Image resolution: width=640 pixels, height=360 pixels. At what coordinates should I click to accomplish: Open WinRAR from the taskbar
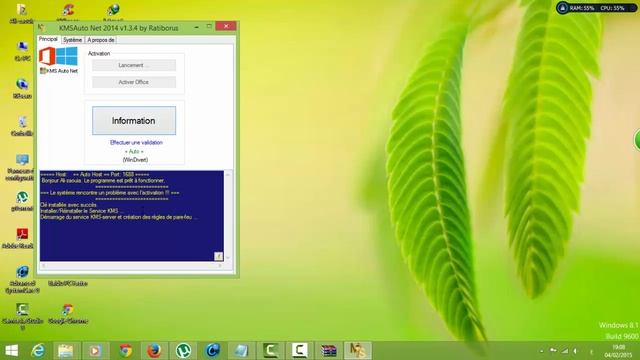pyautogui.click(x=329, y=351)
